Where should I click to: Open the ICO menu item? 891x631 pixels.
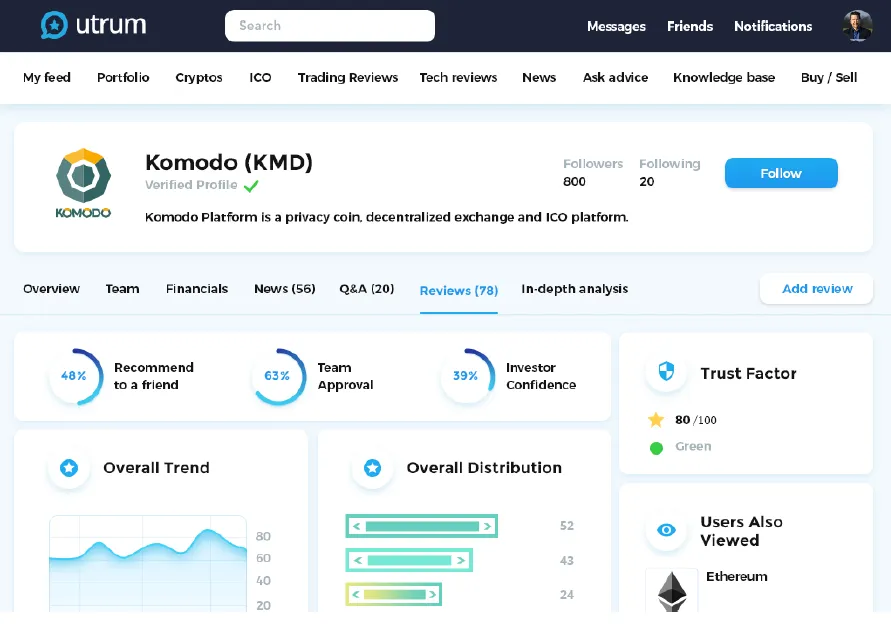pyautogui.click(x=260, y=77)
